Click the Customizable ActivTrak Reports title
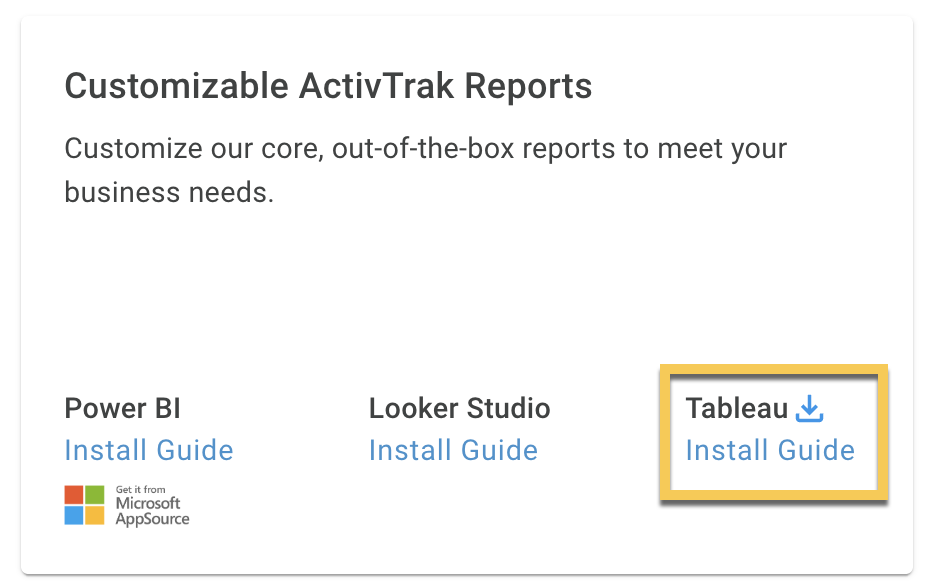 pyautogui.click(x=328, y=86)
